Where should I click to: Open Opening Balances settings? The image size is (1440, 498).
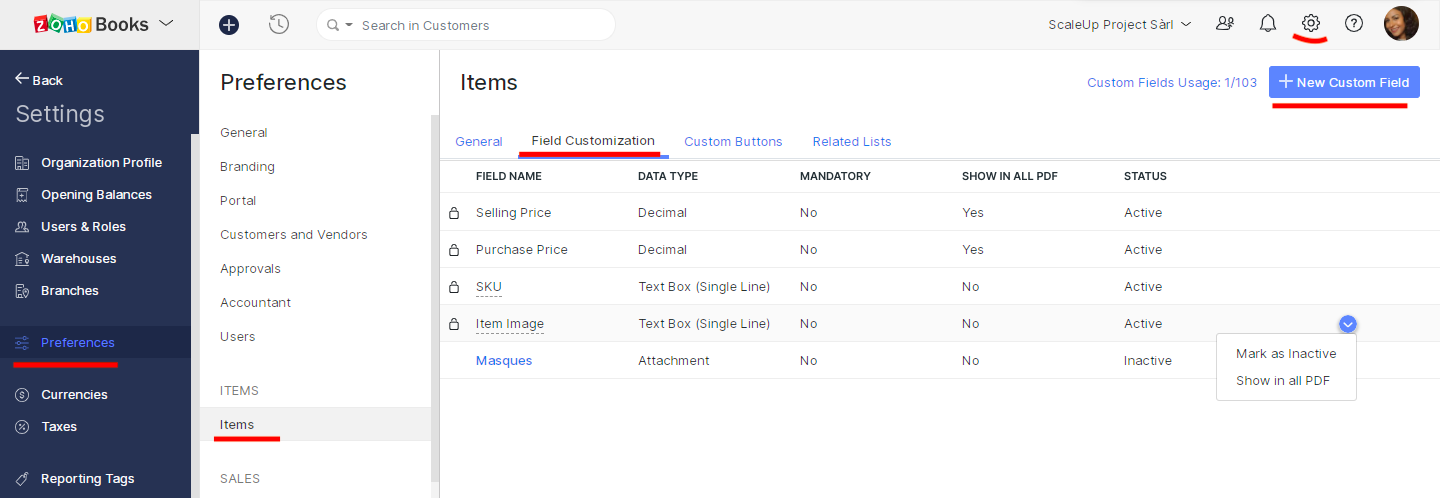point(95,195)
